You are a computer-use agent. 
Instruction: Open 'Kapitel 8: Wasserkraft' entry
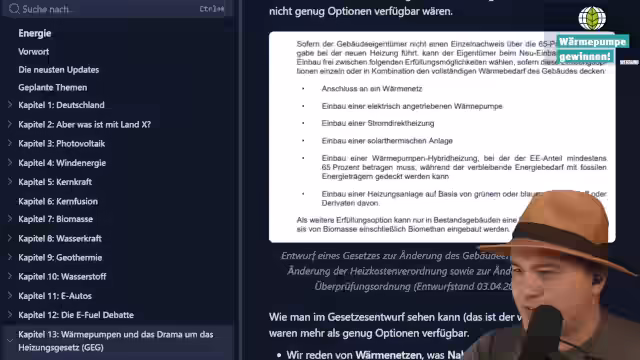[60, 238]
